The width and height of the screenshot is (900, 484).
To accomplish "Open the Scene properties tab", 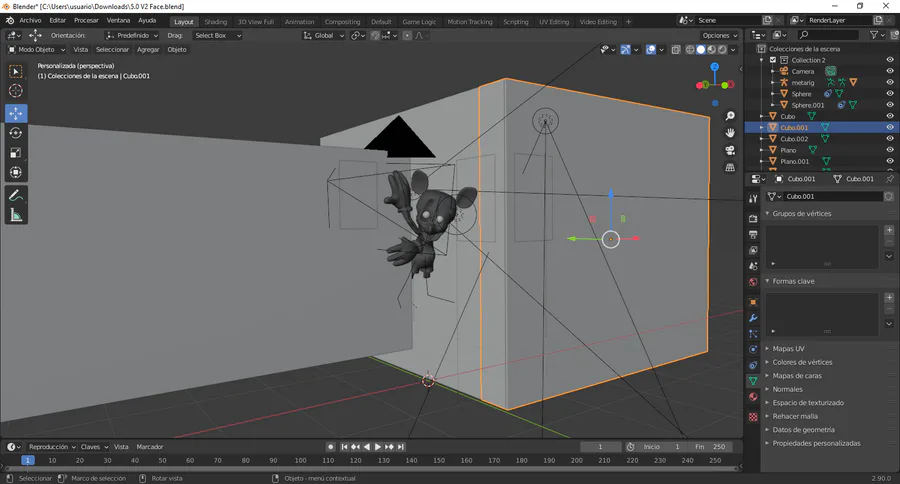I will (753, 266).
